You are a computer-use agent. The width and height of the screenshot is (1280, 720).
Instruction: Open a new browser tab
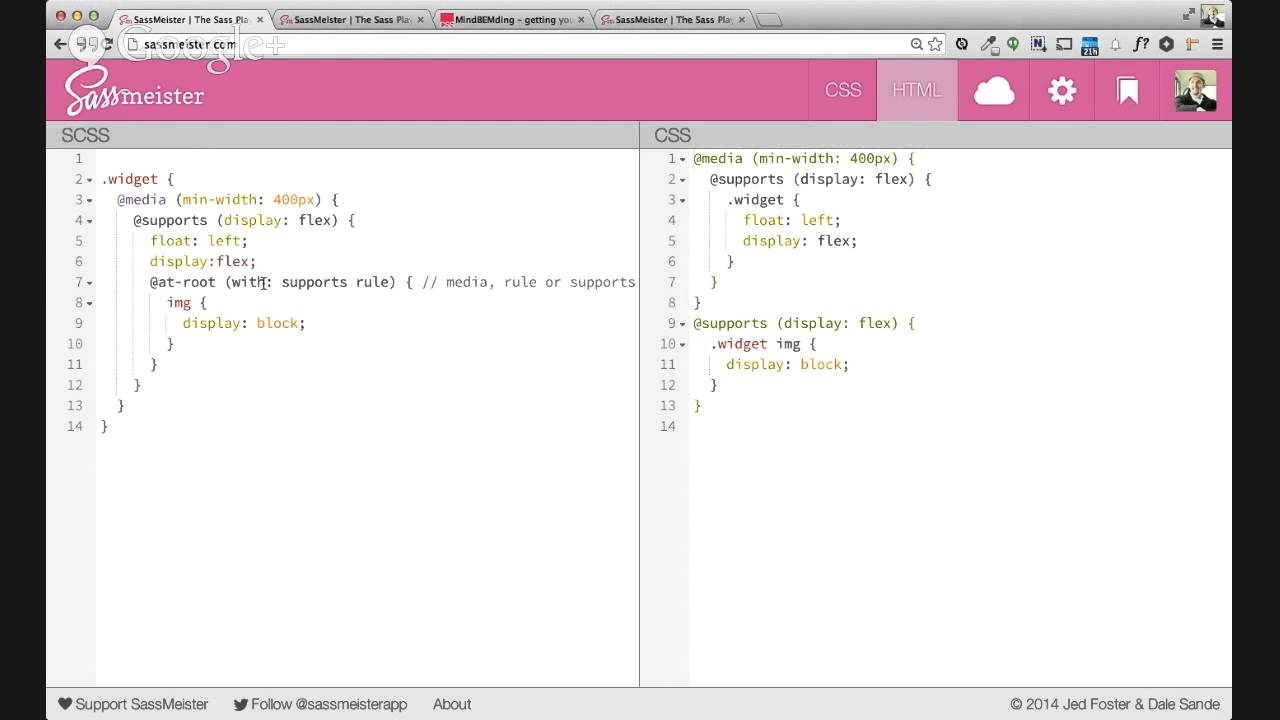point(768,19)
